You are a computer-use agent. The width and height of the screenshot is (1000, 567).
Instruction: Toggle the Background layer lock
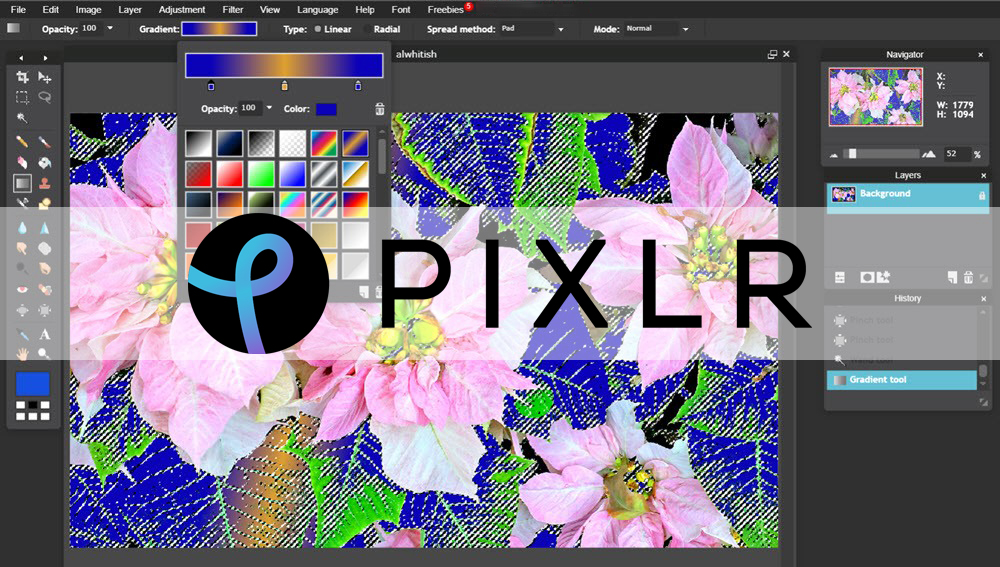click(982, 196)
